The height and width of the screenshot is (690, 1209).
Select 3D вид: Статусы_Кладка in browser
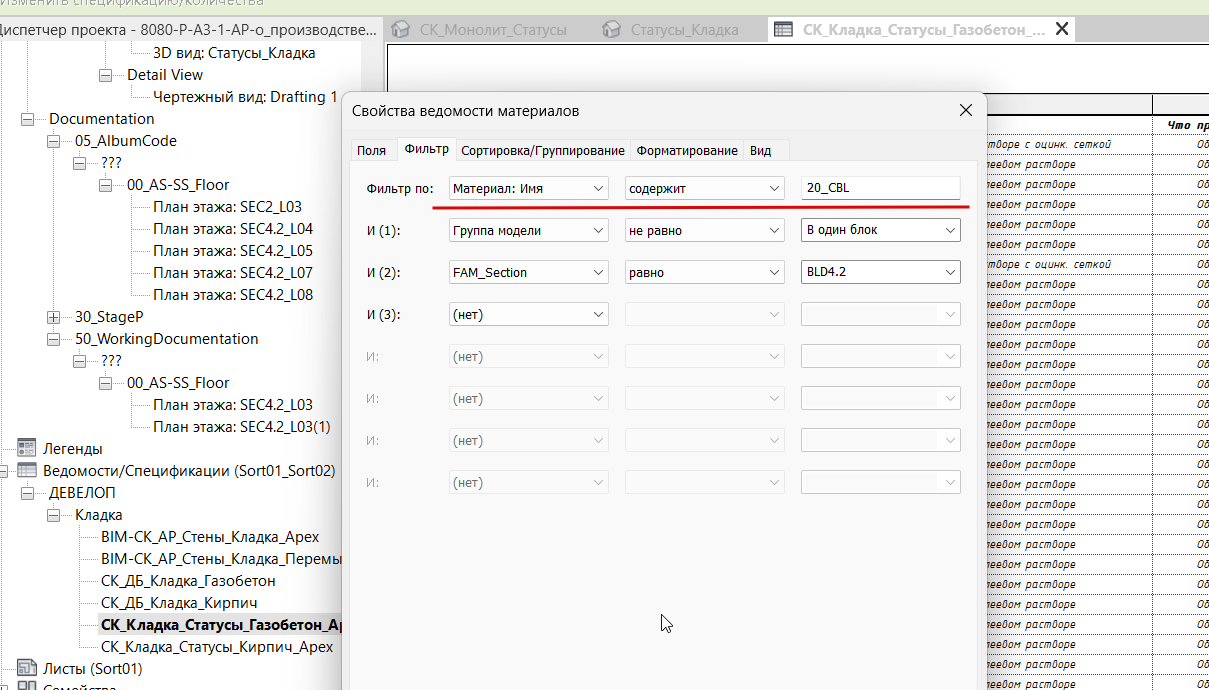tap(234, 53)
